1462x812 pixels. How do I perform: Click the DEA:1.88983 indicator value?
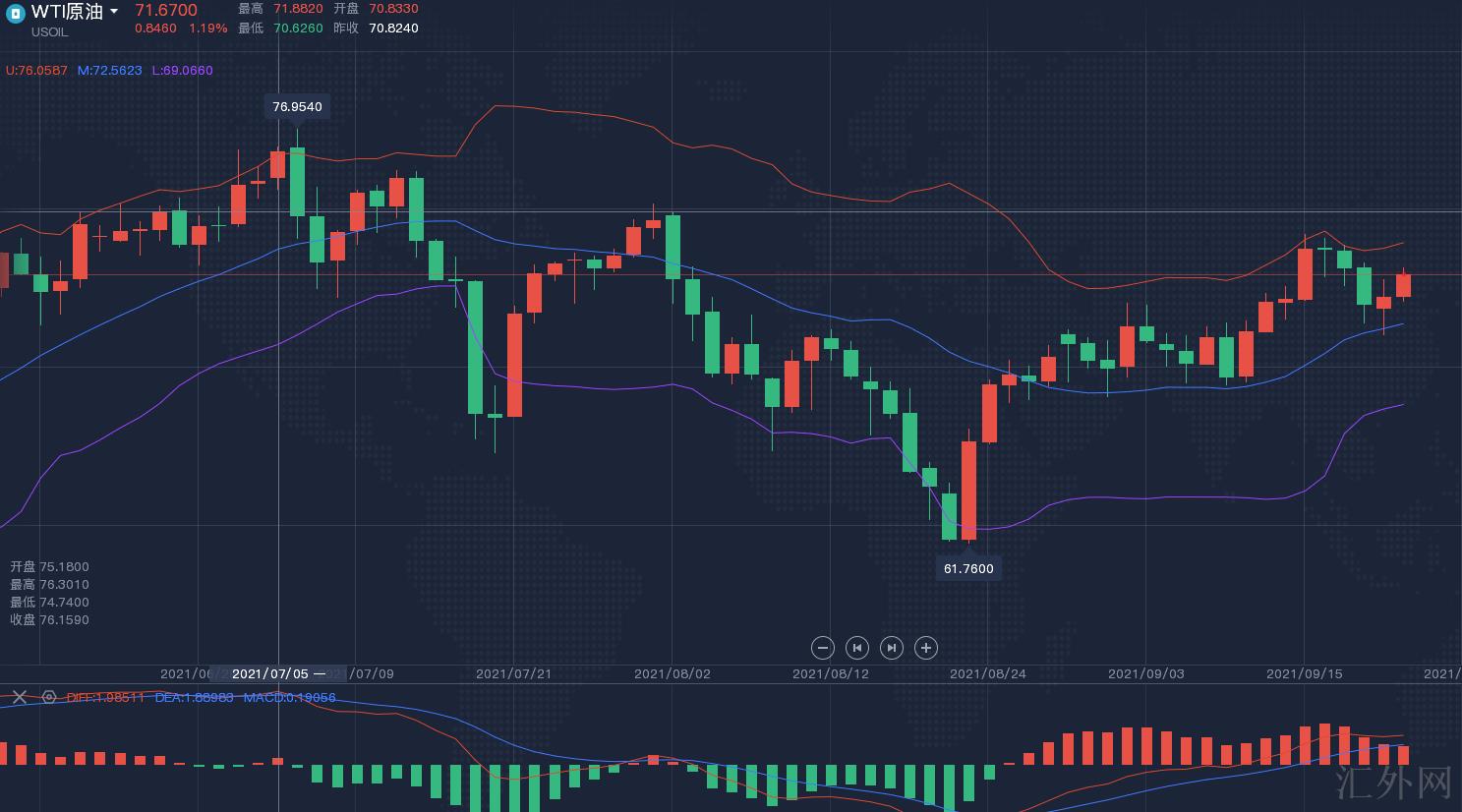pyautogui.click(x=194, y=697)
